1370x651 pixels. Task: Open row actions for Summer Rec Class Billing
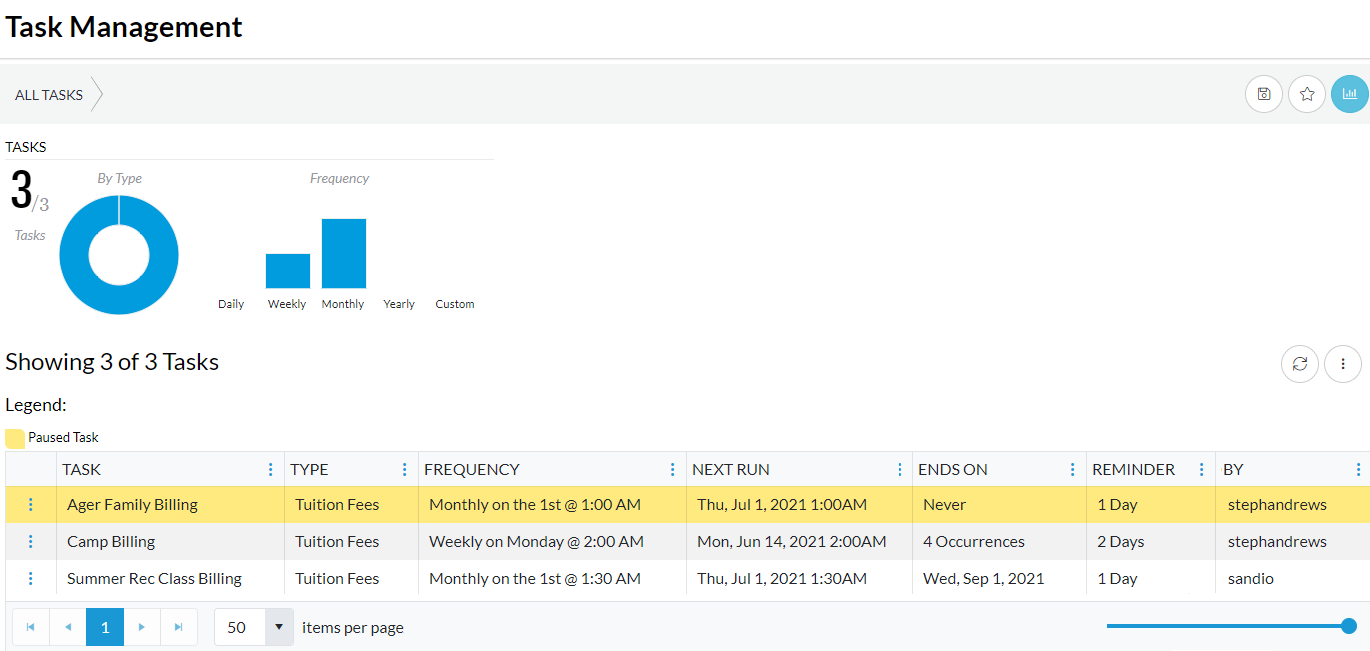click(30, 579)
